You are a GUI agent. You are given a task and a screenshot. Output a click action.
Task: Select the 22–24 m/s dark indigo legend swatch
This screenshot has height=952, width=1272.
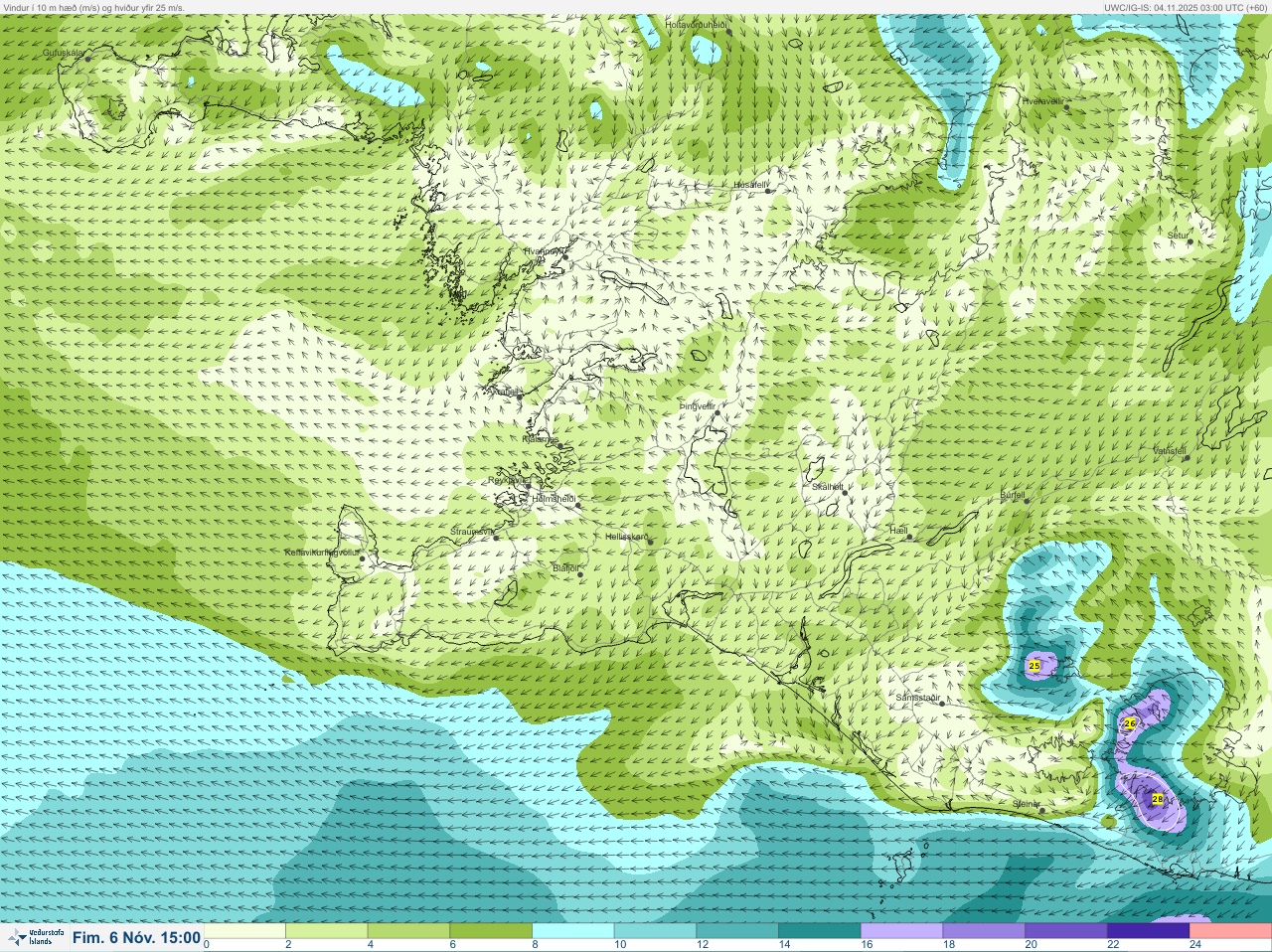click(1149, 931)
